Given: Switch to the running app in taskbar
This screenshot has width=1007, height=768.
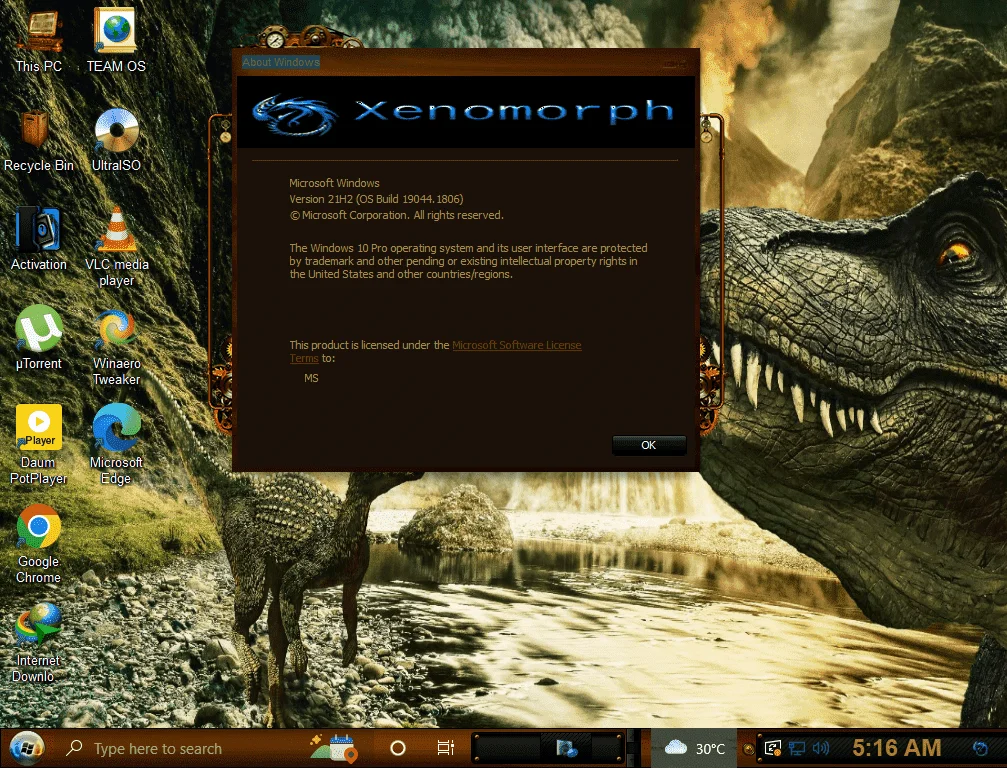Looking at the screenshot, I should click(566, 748).
